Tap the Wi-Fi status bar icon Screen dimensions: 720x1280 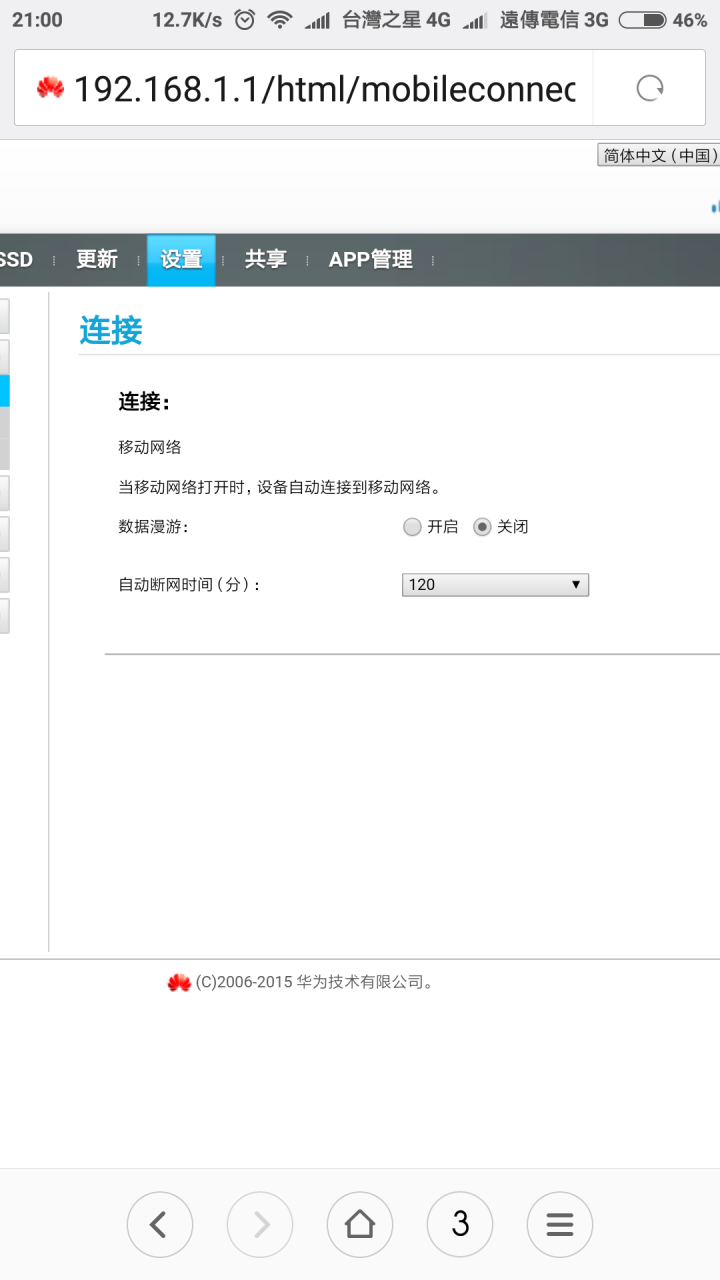281,20
